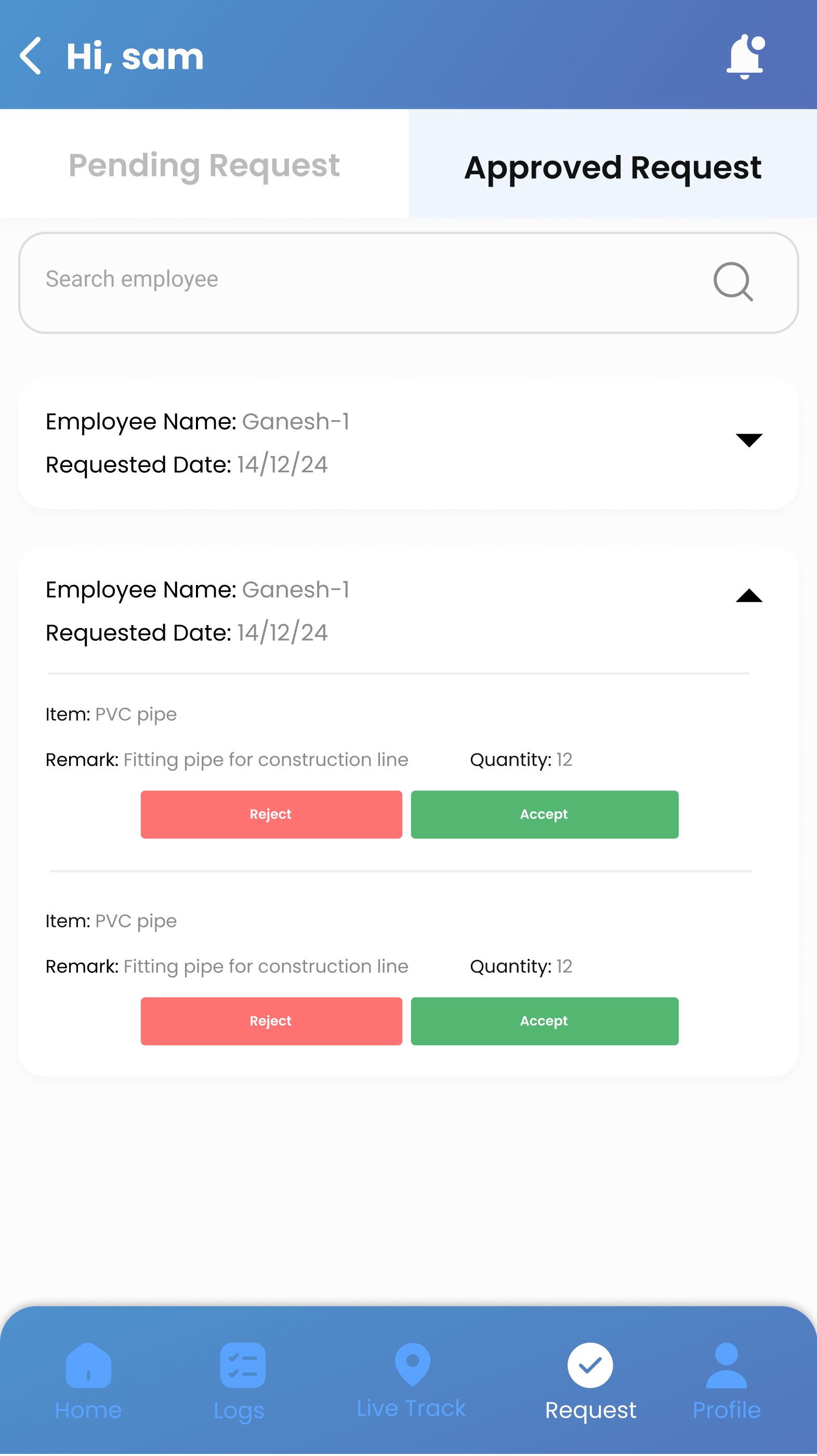
Task: Click the search magnifier icon
Action: click(x=733, y=281)
